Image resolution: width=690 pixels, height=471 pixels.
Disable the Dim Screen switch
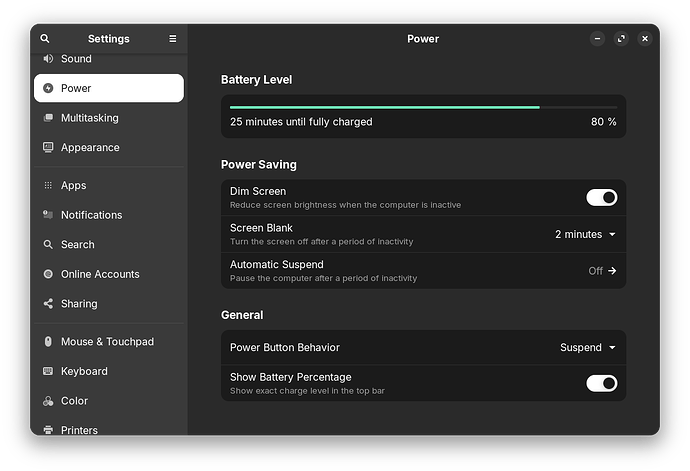(601, 197)
